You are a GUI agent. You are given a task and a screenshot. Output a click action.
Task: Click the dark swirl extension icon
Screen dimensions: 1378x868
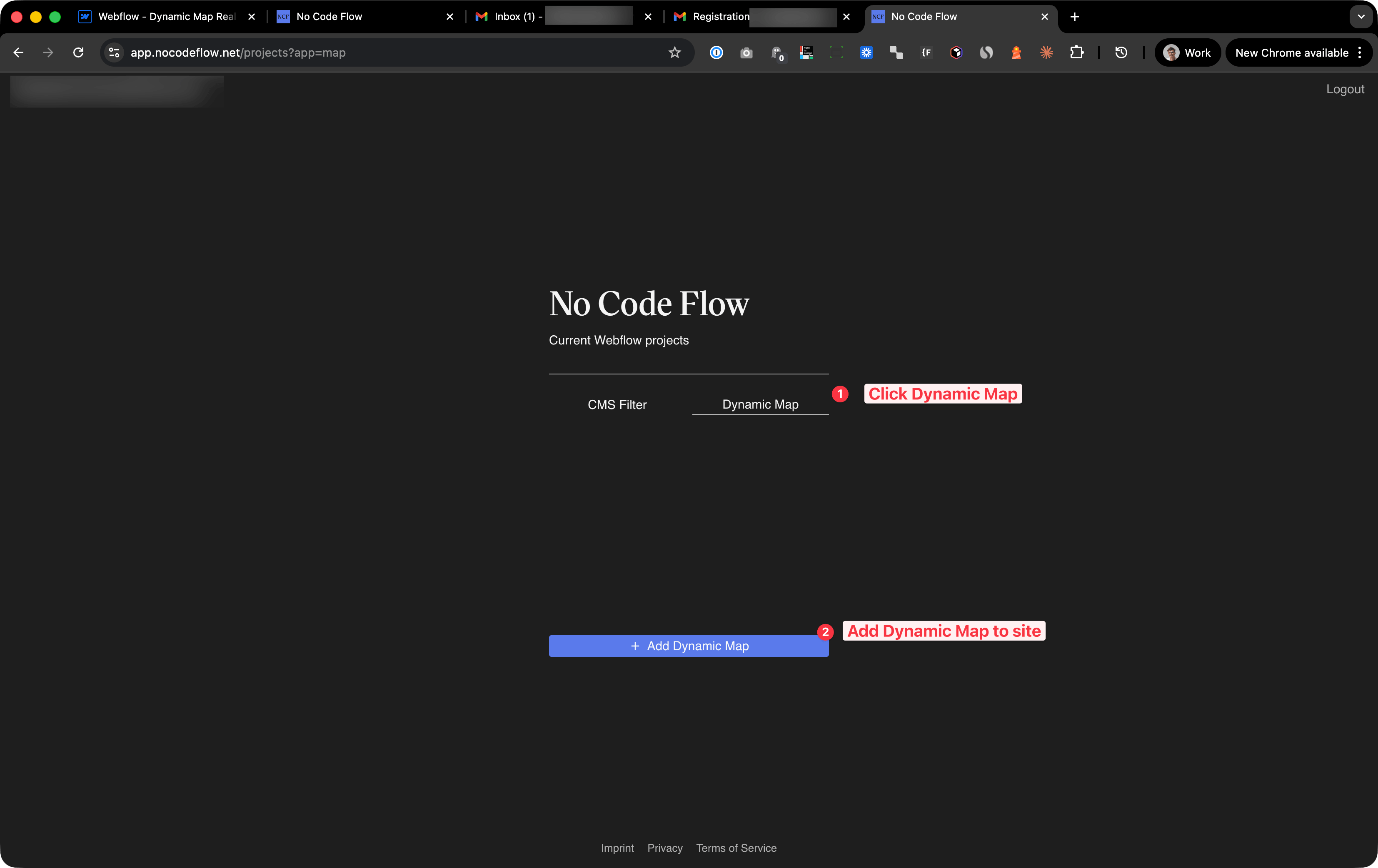pyautogui.click(x=986, y=52)
